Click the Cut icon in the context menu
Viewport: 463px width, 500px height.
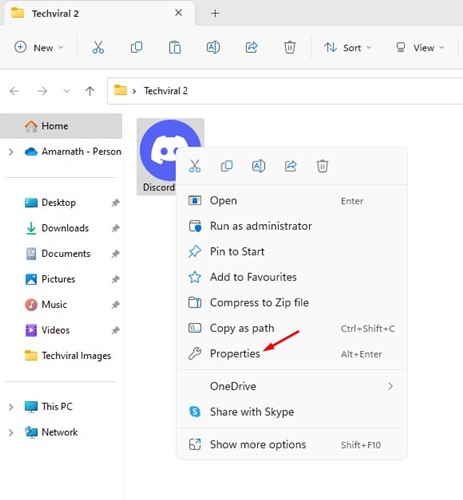point(195,166)
